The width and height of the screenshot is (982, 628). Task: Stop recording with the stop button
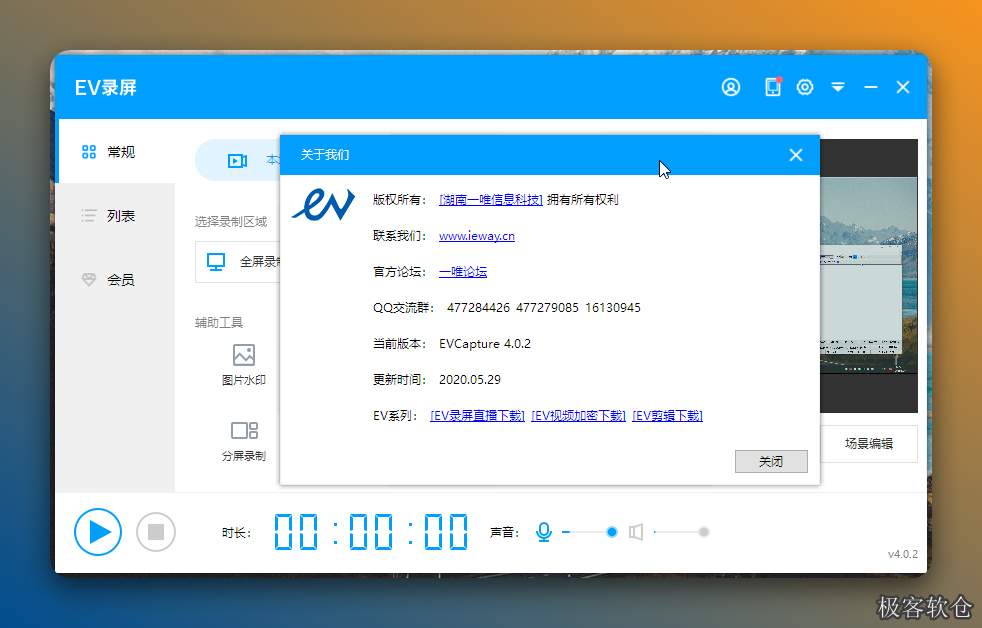156,532
